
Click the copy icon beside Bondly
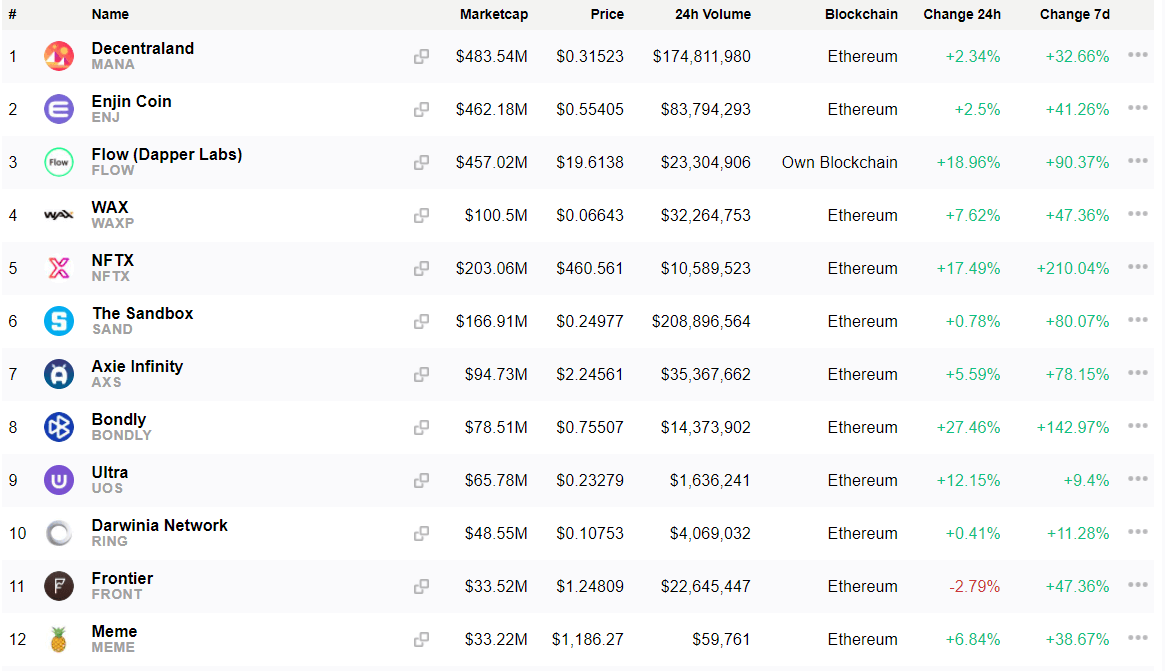(421, 427)
